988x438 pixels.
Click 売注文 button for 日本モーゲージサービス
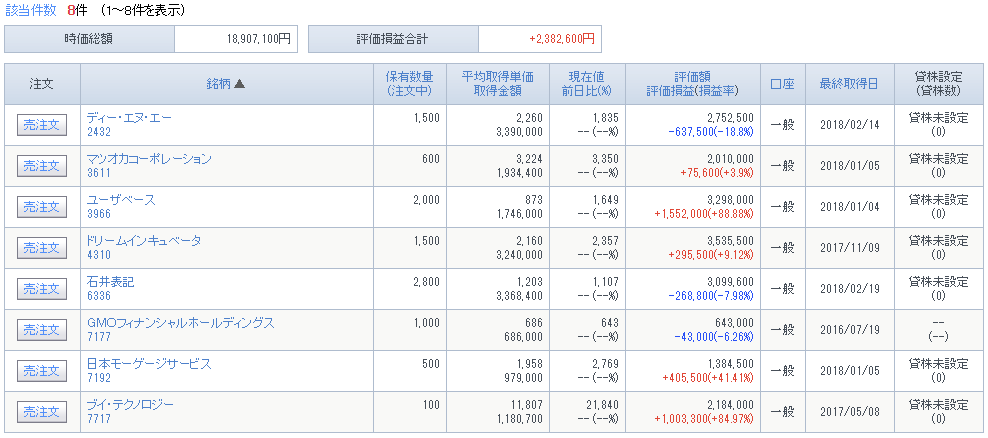(42, 371)
